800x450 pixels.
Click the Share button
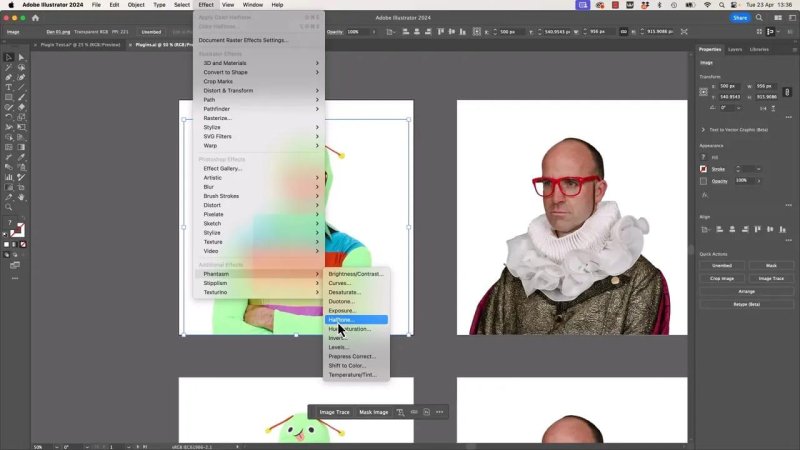click(740, 18)
